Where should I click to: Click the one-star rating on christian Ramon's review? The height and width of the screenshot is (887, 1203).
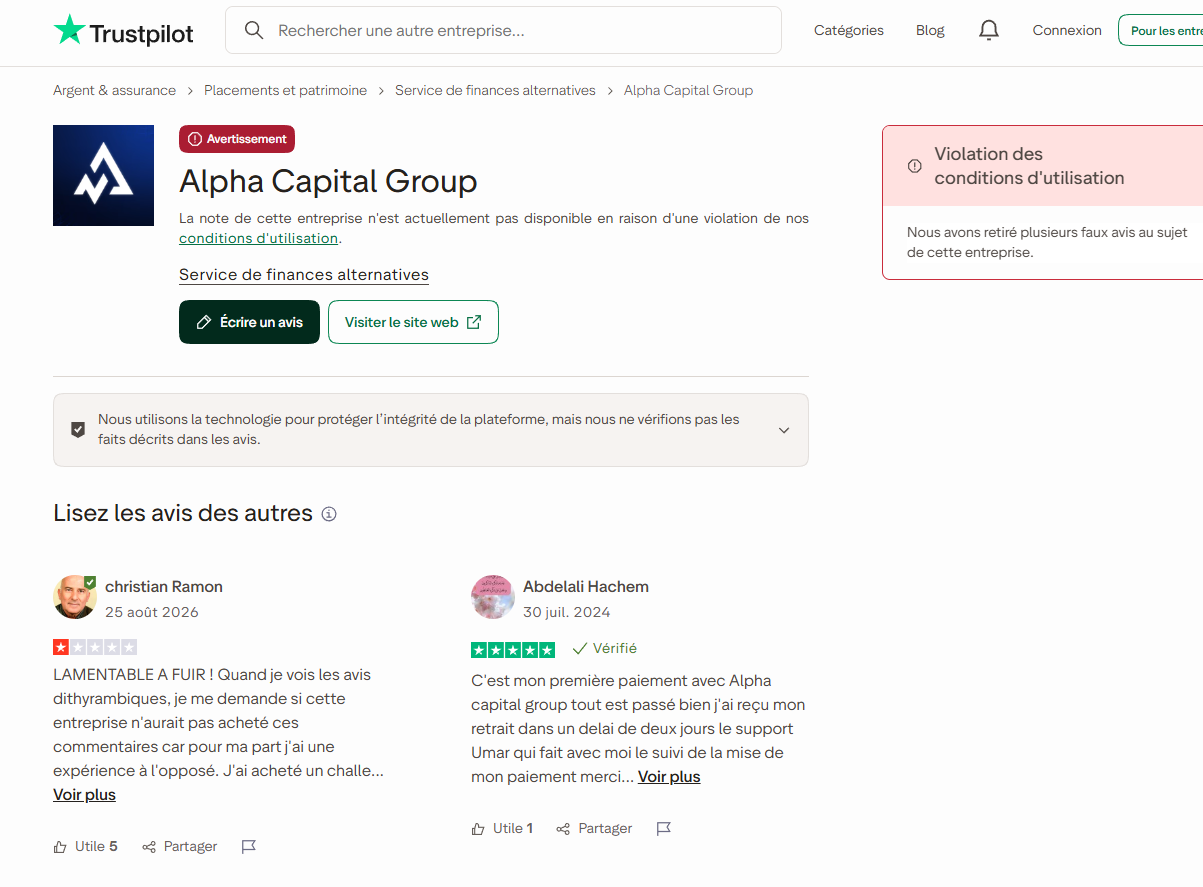[95, 647]
